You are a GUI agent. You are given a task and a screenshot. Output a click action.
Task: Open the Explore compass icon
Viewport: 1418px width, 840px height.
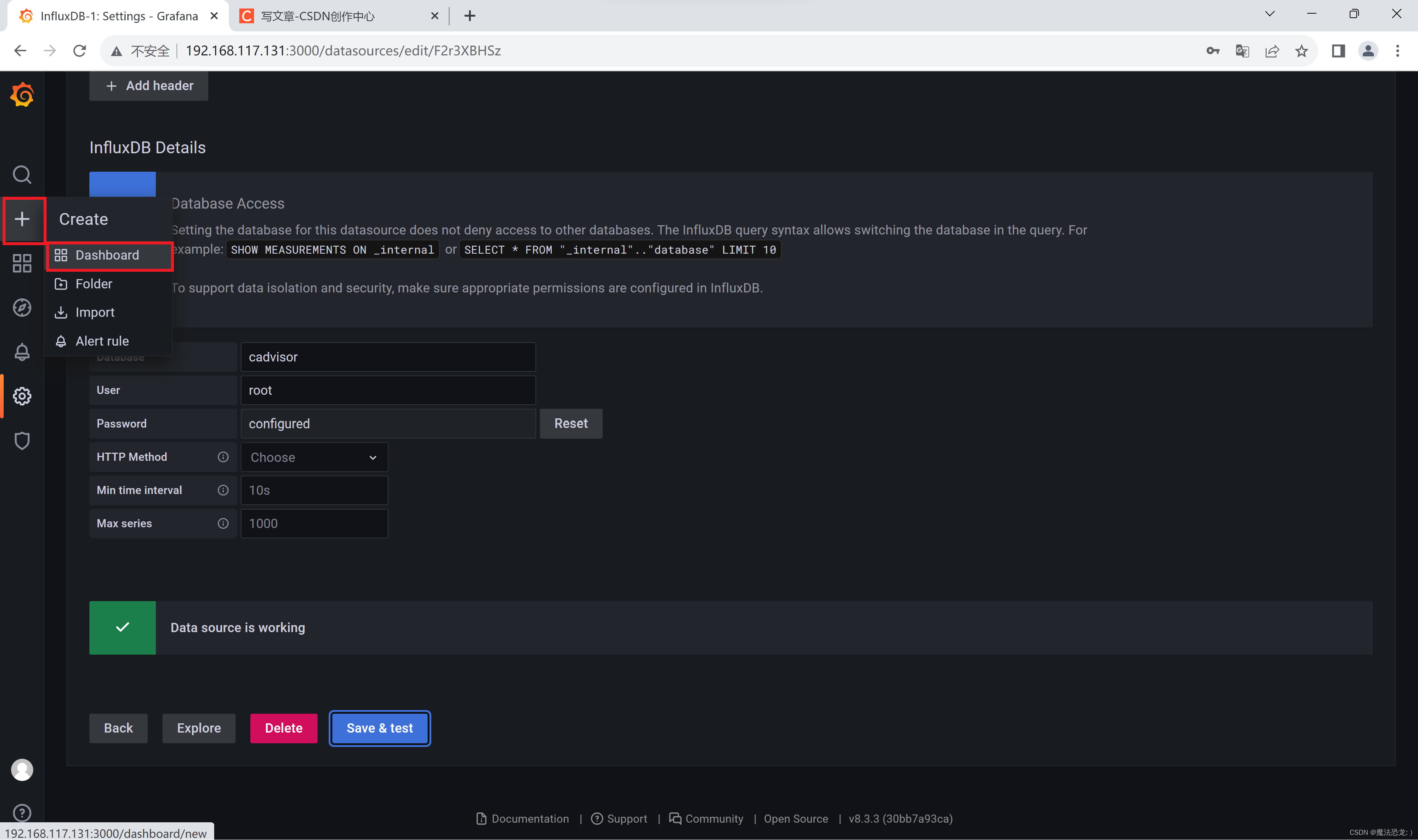(22, 307)
